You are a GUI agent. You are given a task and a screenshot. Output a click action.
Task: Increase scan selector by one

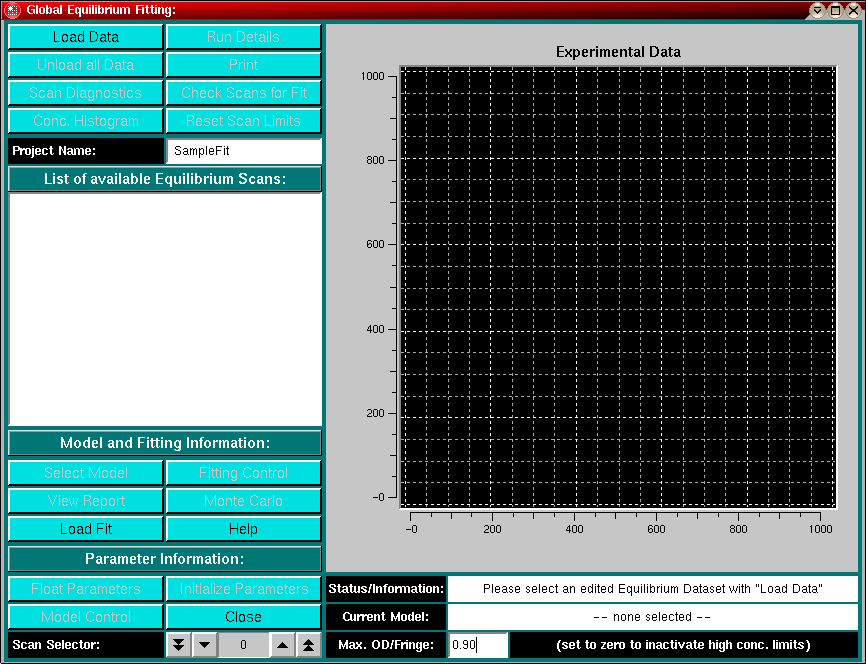(282, 645)
